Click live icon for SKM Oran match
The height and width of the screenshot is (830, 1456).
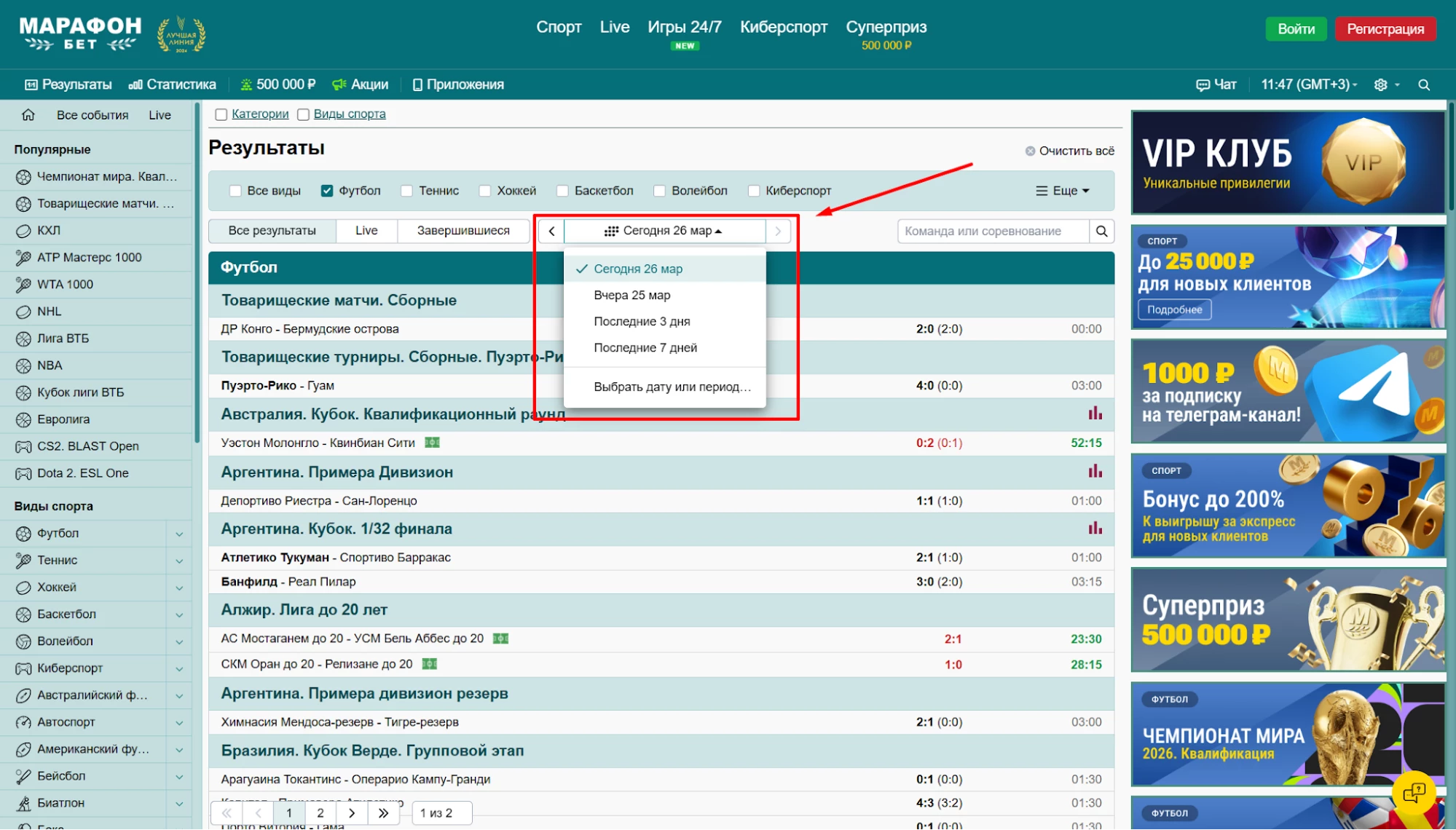[430, 664]
